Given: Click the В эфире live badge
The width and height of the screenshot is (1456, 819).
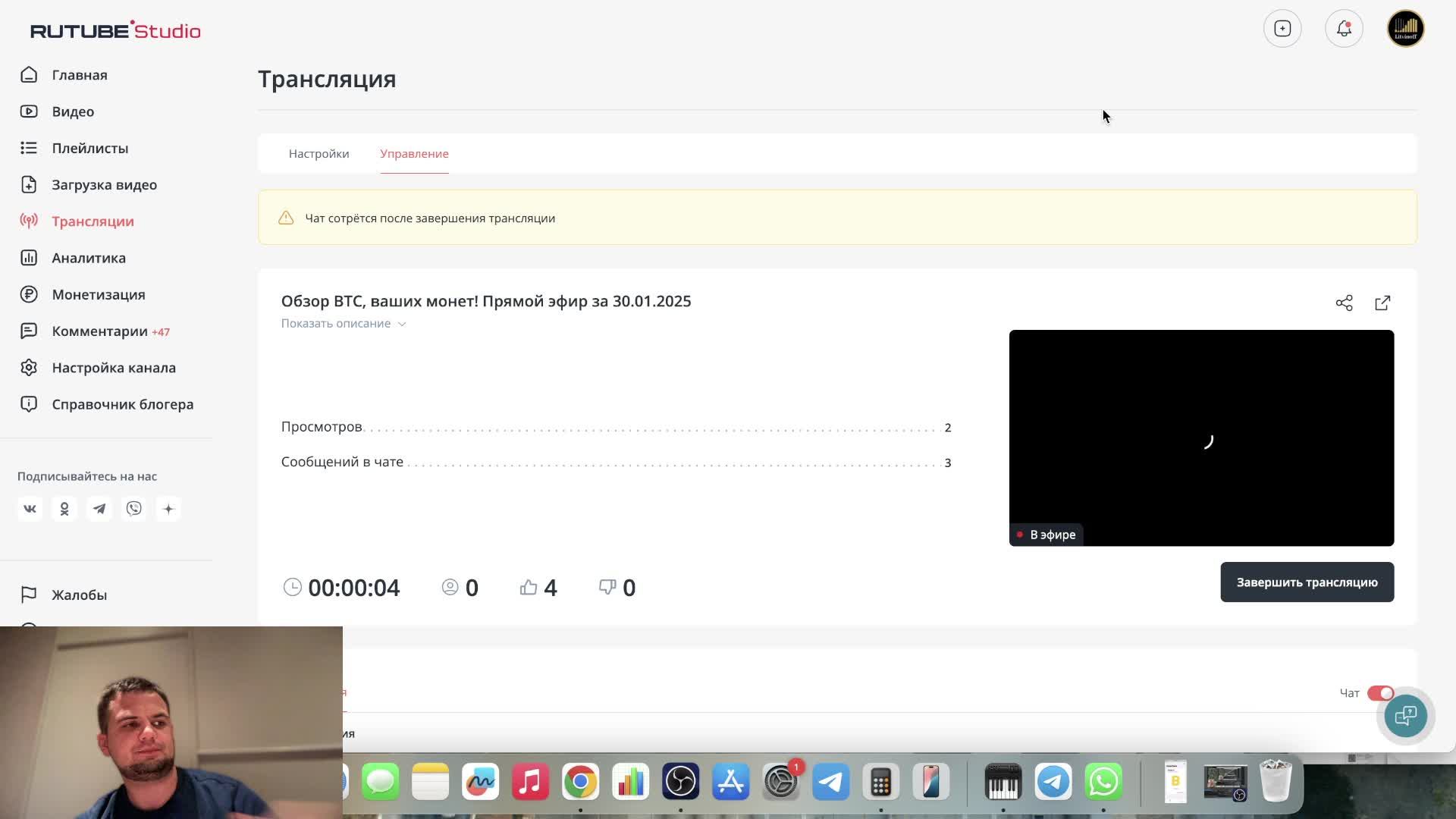Looking at the screenshot, I should 1046,535.
